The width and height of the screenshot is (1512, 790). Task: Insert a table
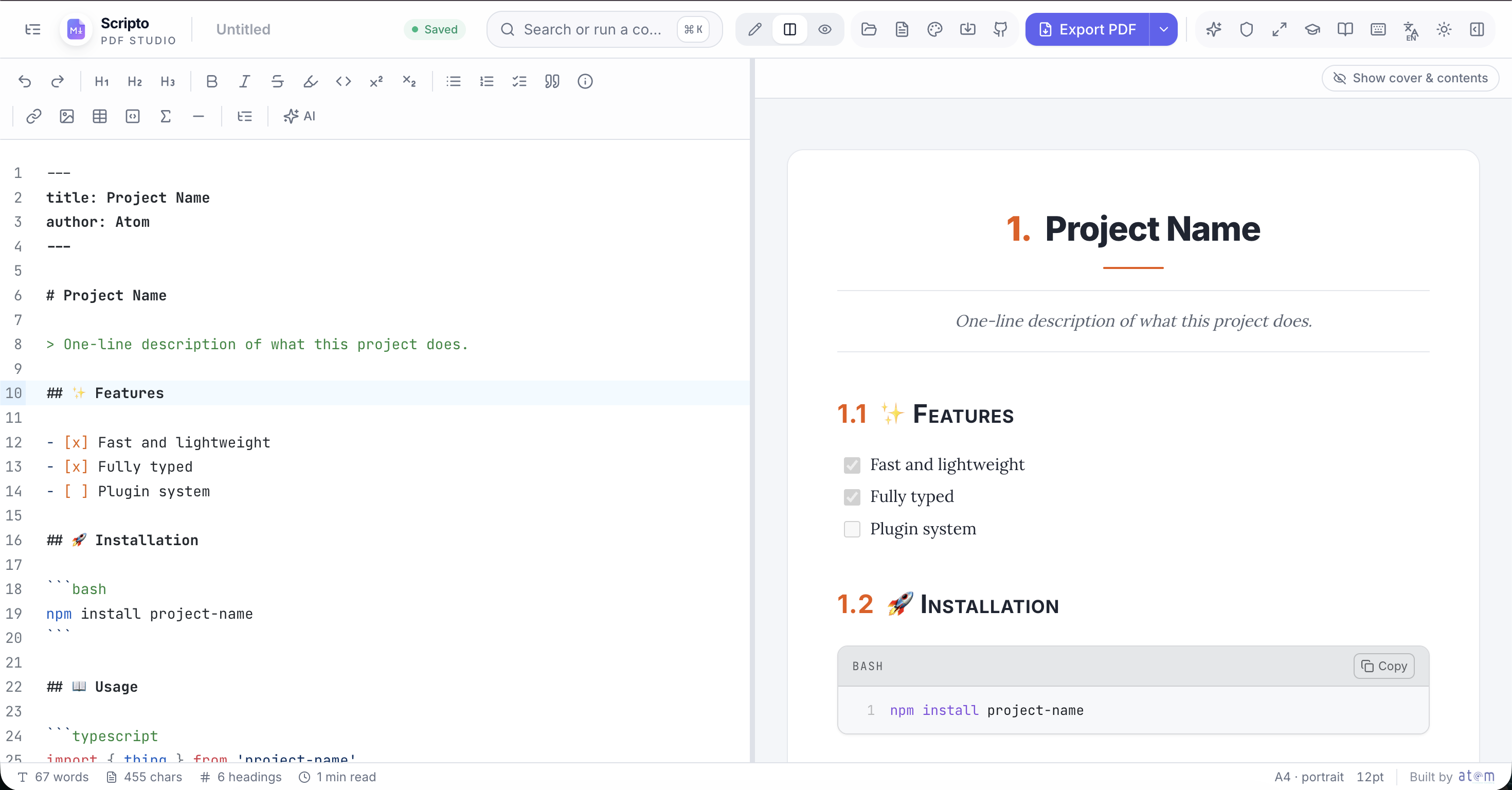pyautogui.click(x=100, y=116)
